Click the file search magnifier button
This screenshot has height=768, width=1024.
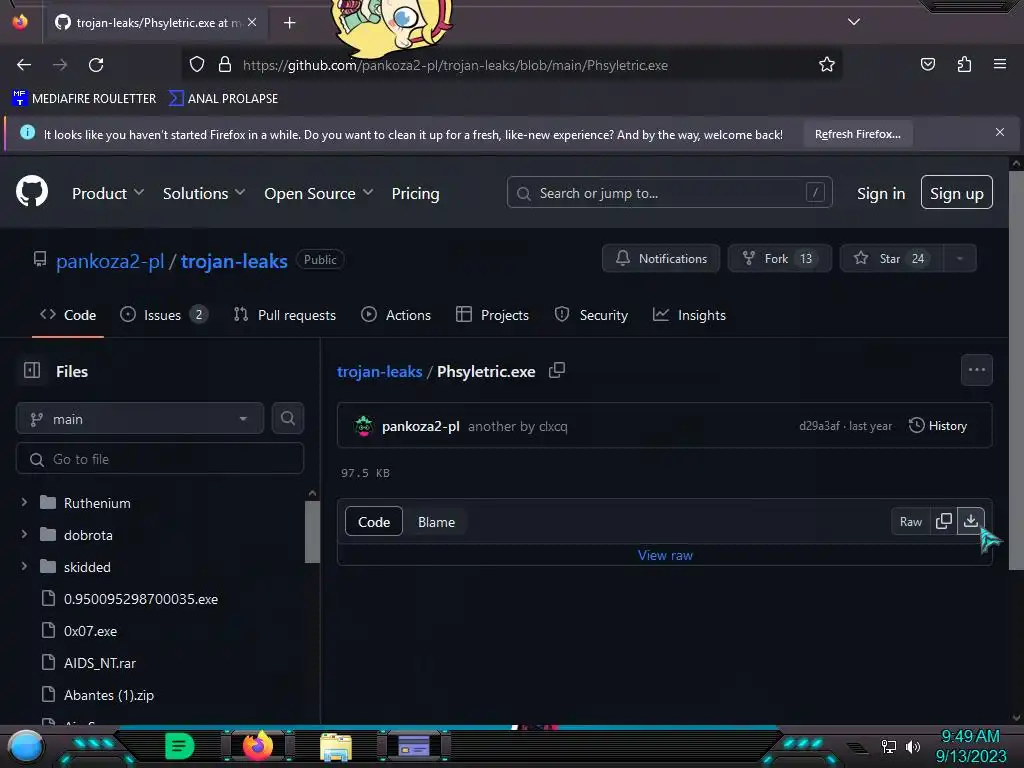pos(287,419)
